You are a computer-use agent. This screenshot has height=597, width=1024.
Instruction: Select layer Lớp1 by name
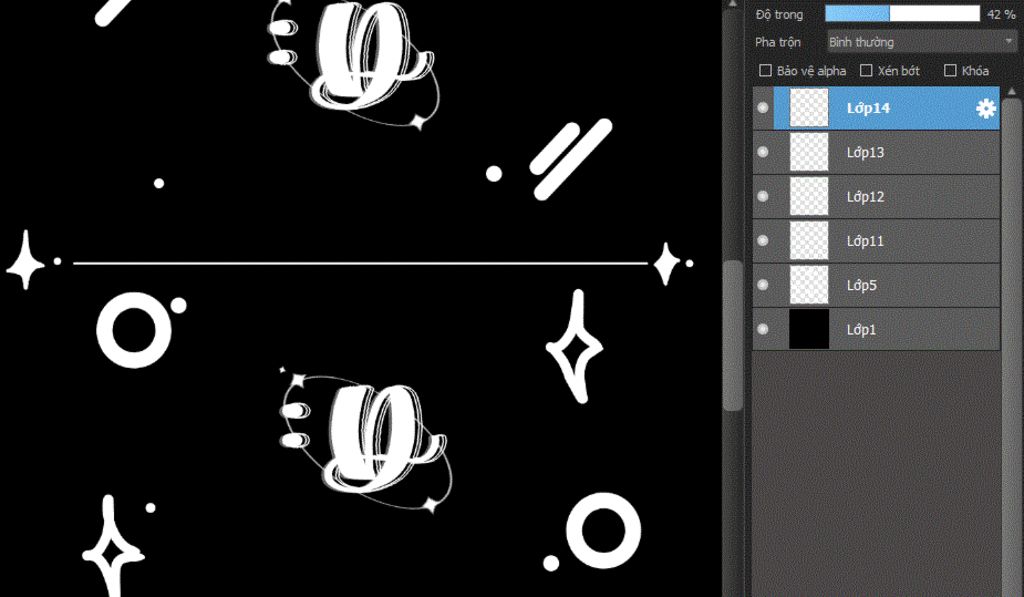coord(861,331)
